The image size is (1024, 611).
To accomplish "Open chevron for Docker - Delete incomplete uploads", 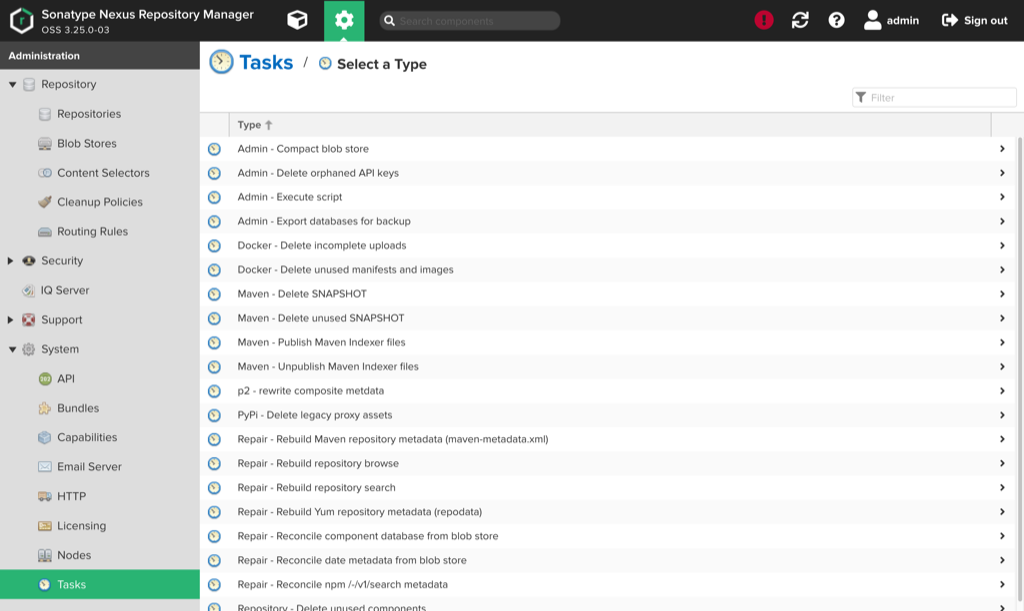I will point(1002,245).
